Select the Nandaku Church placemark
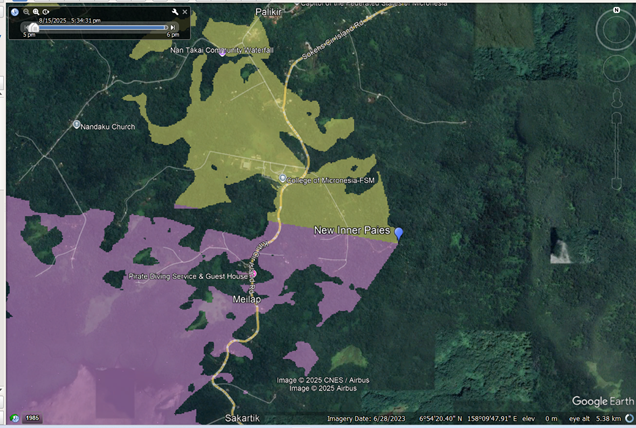Viewport: 636px width, 428px height. click(77, 125)
